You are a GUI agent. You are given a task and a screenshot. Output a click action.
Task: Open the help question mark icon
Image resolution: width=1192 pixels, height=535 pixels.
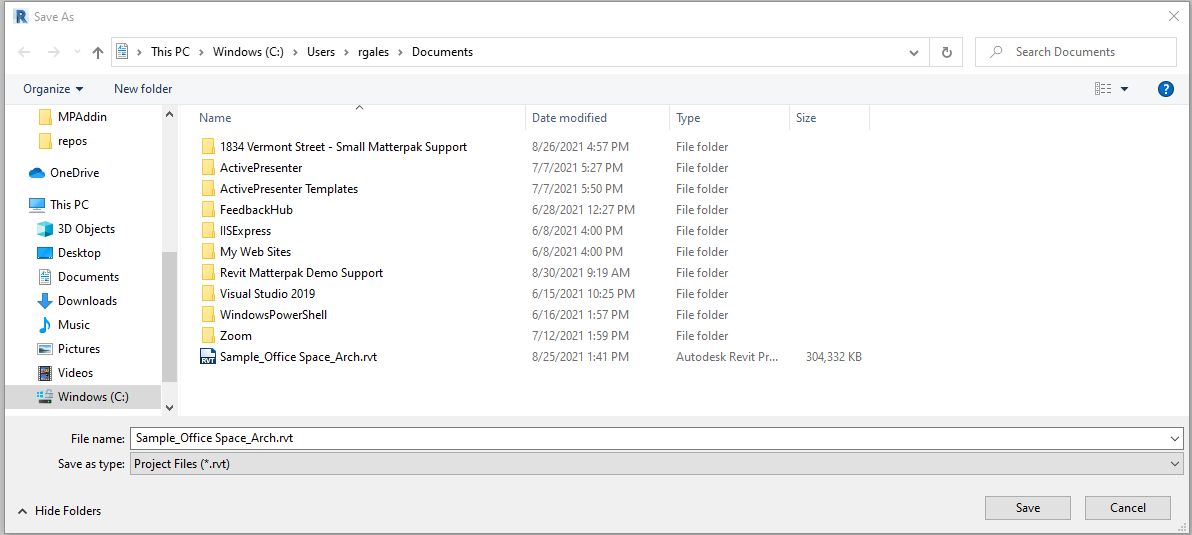(x=1165, y=89)
